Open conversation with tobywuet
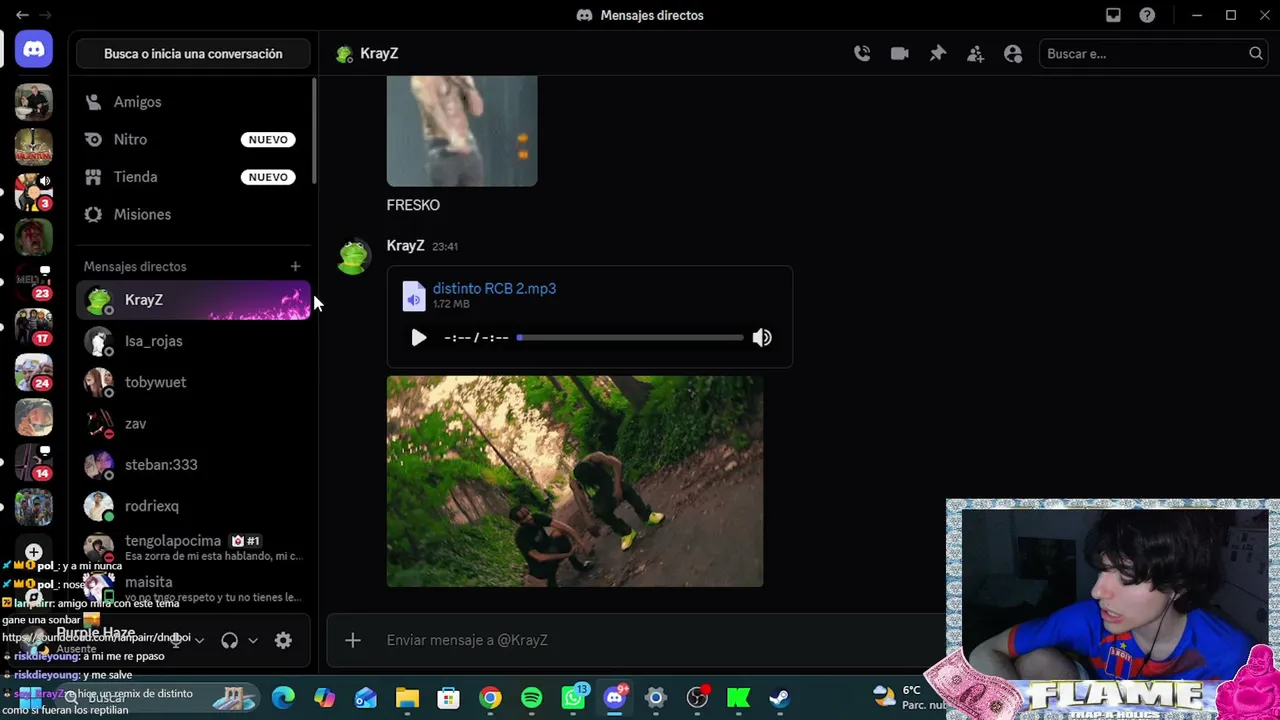Viewport: 1280px width, 720px height. (x=194, y=382)
